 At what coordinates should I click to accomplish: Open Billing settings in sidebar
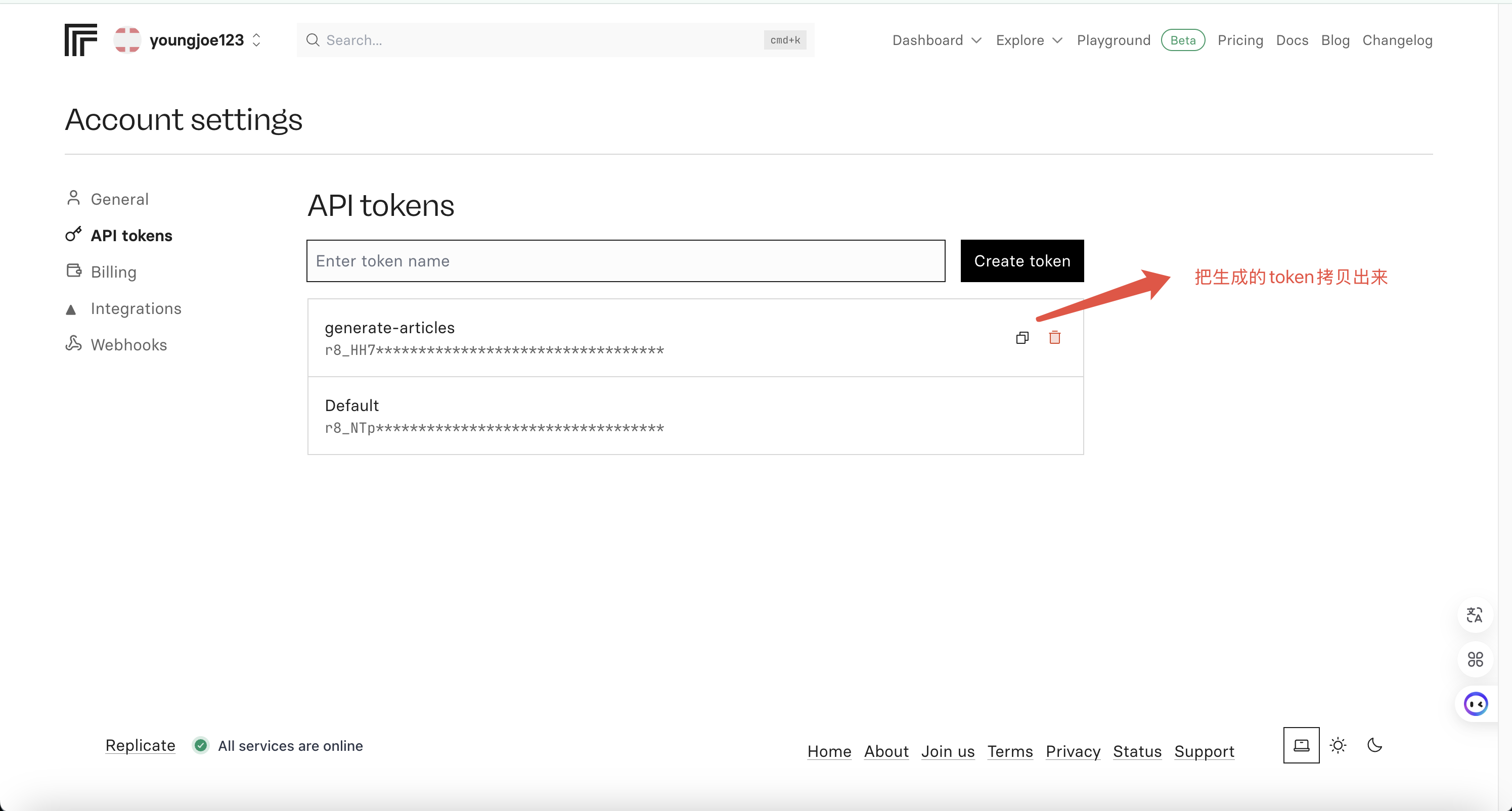[113, 272]
